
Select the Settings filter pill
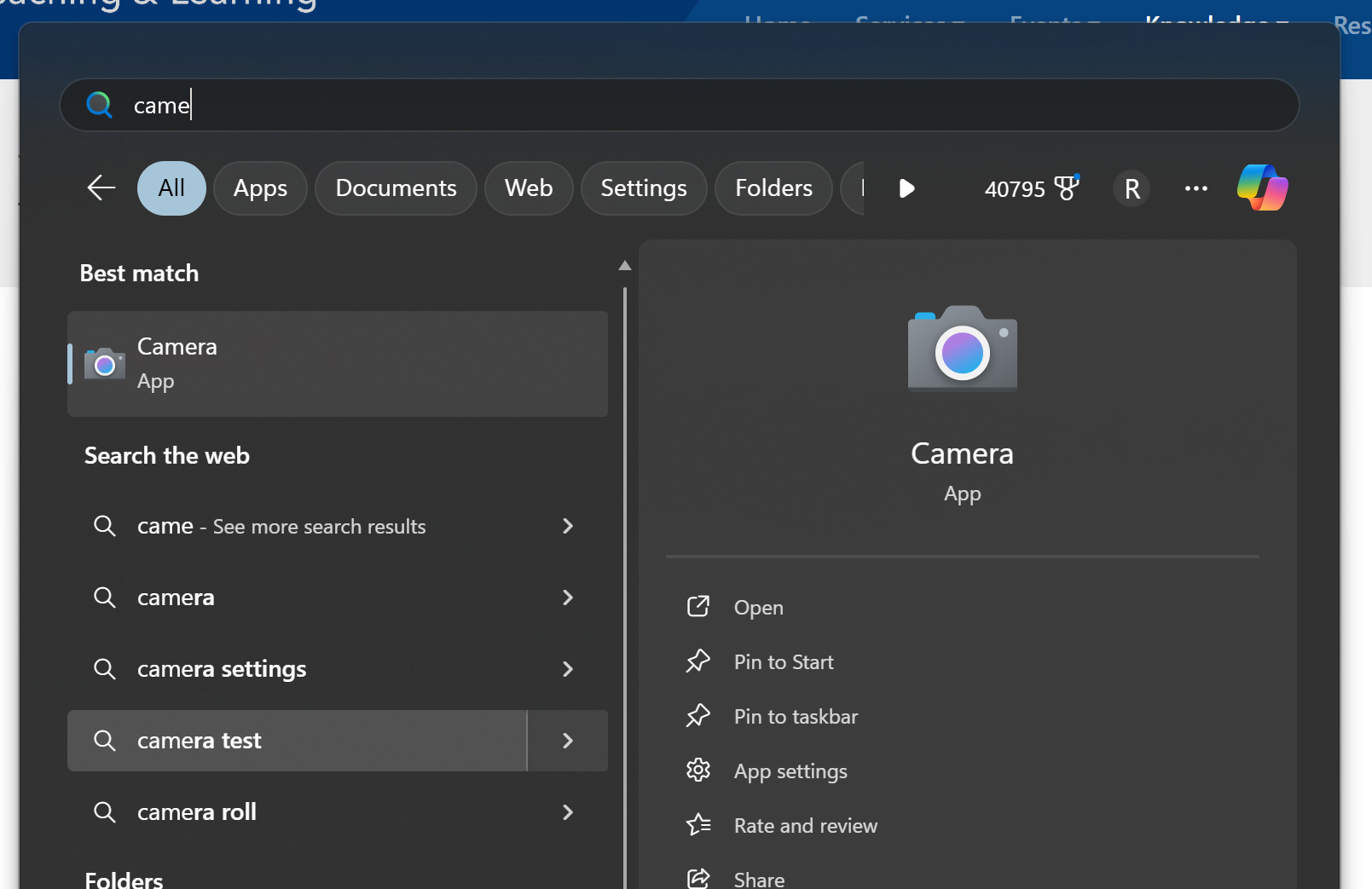[x=643, y=188]
